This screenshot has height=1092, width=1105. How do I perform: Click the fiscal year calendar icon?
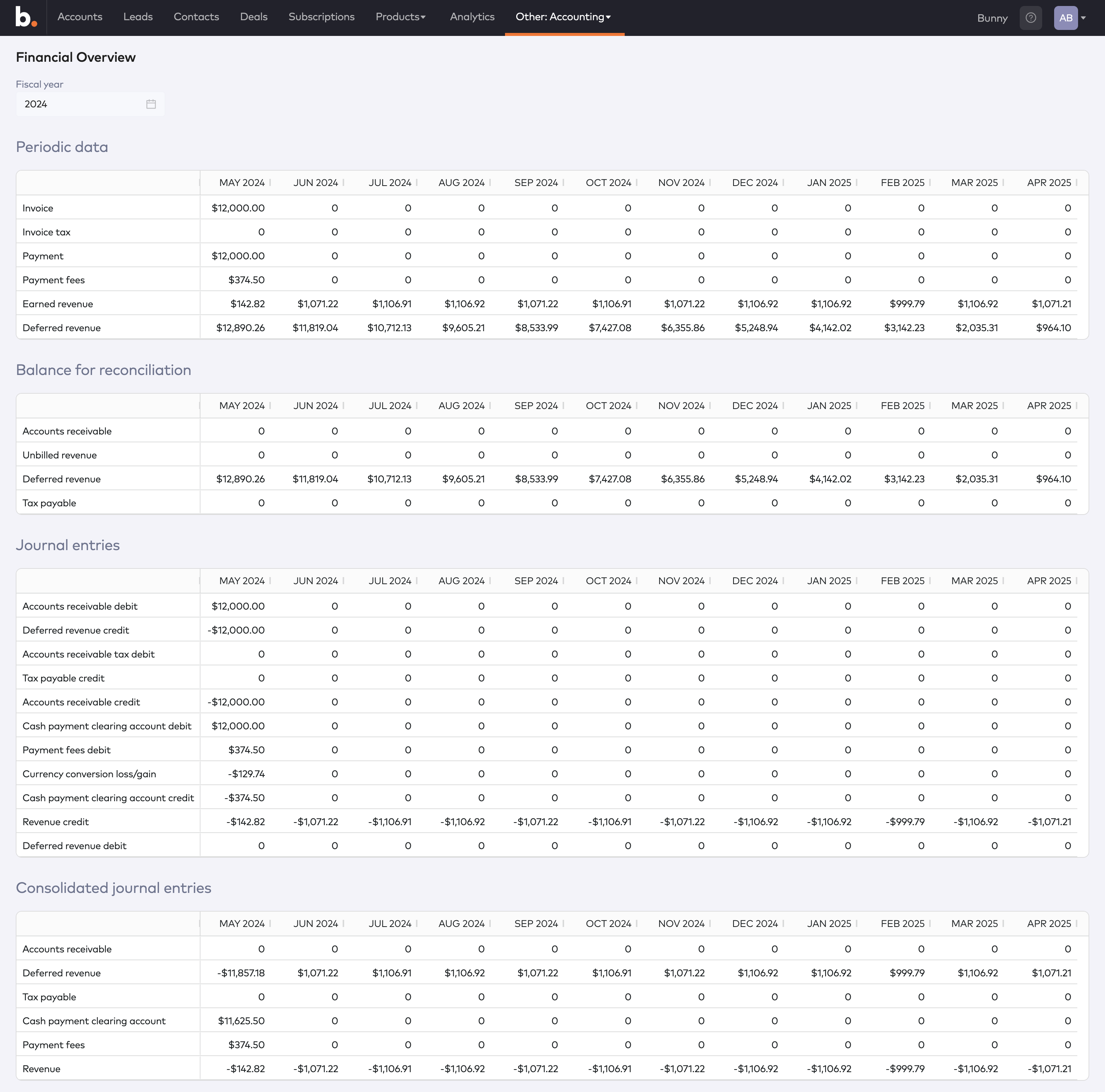pos(151,104)
